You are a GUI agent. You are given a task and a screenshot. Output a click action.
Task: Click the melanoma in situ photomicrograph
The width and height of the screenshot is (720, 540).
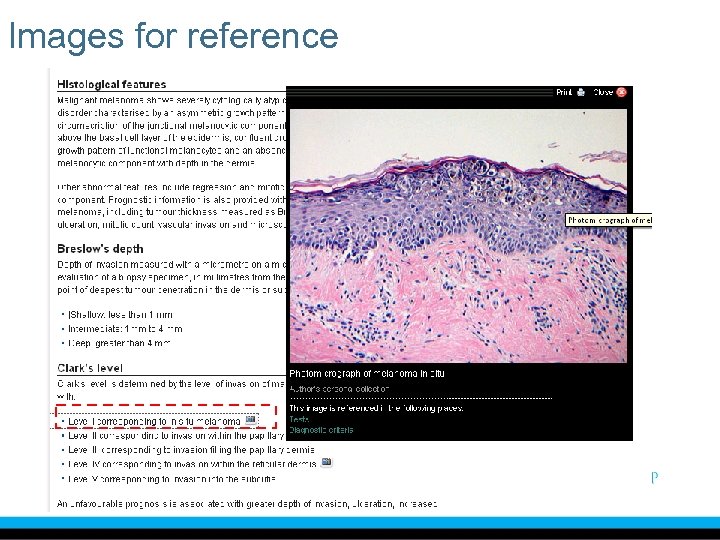click(x=458, y=236)
